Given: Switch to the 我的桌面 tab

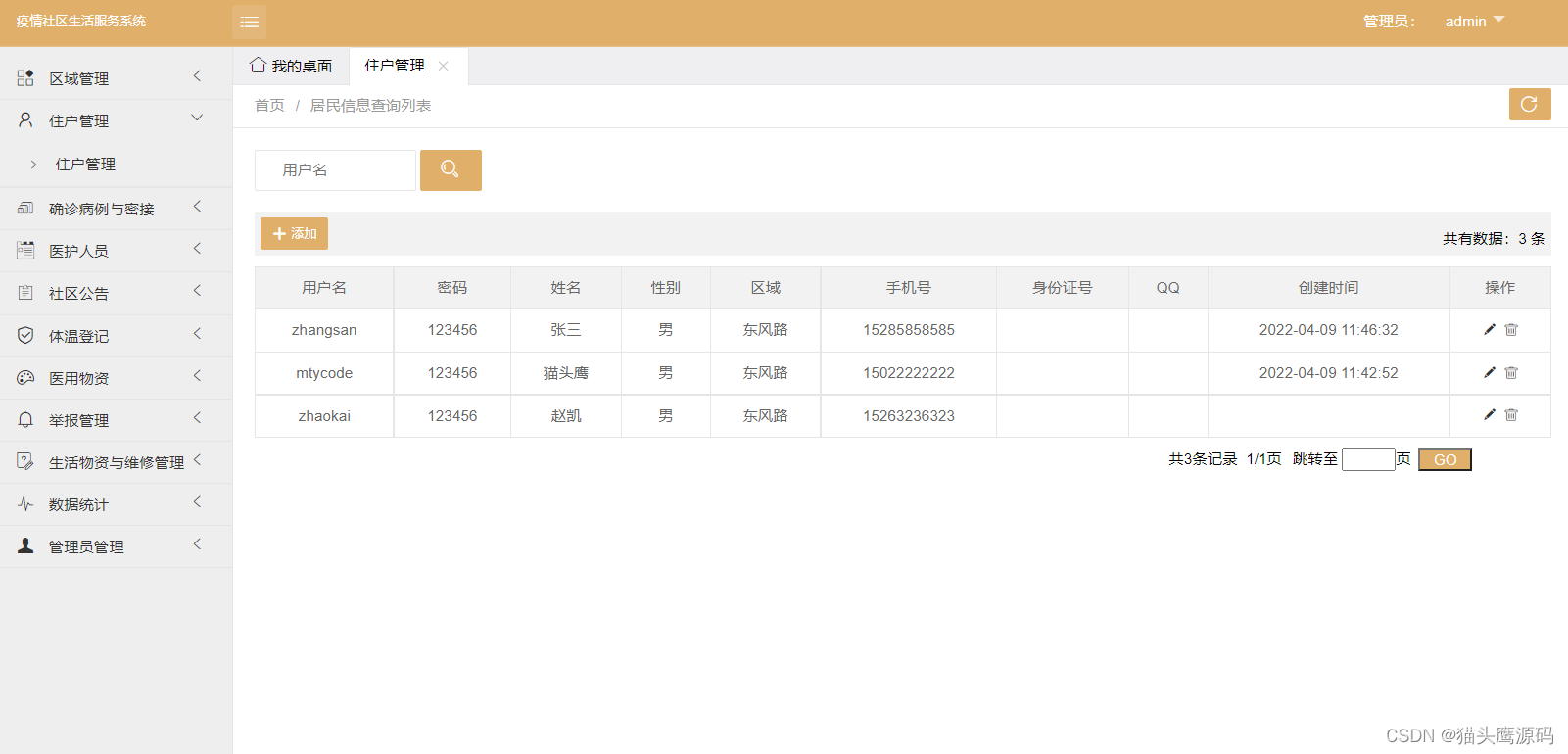Looking at the screenshot, I should tap(291, 66).
